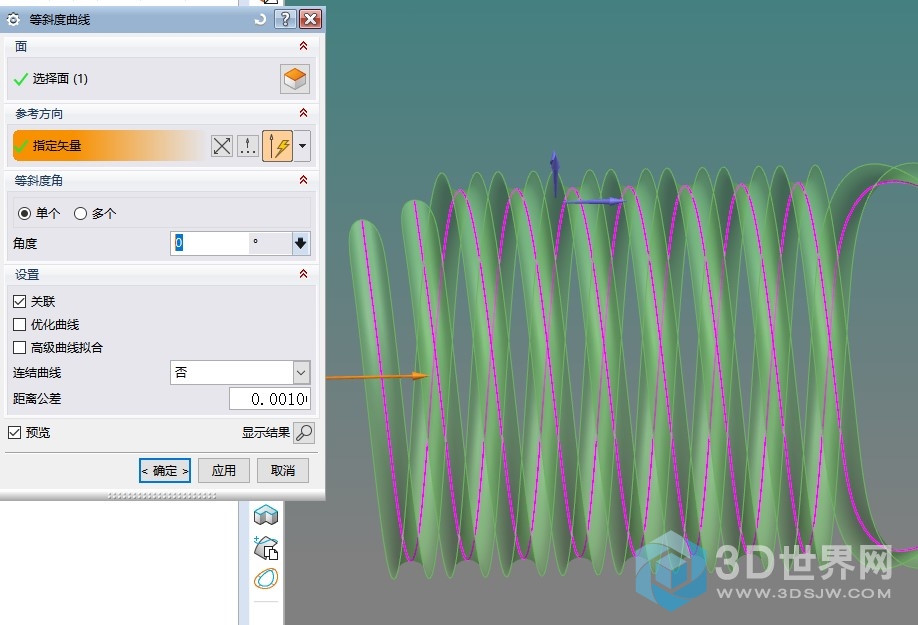This screenshot has height=625, width=918.
Task: Click the orange vector direction arrow
Action: pos(378,376)
